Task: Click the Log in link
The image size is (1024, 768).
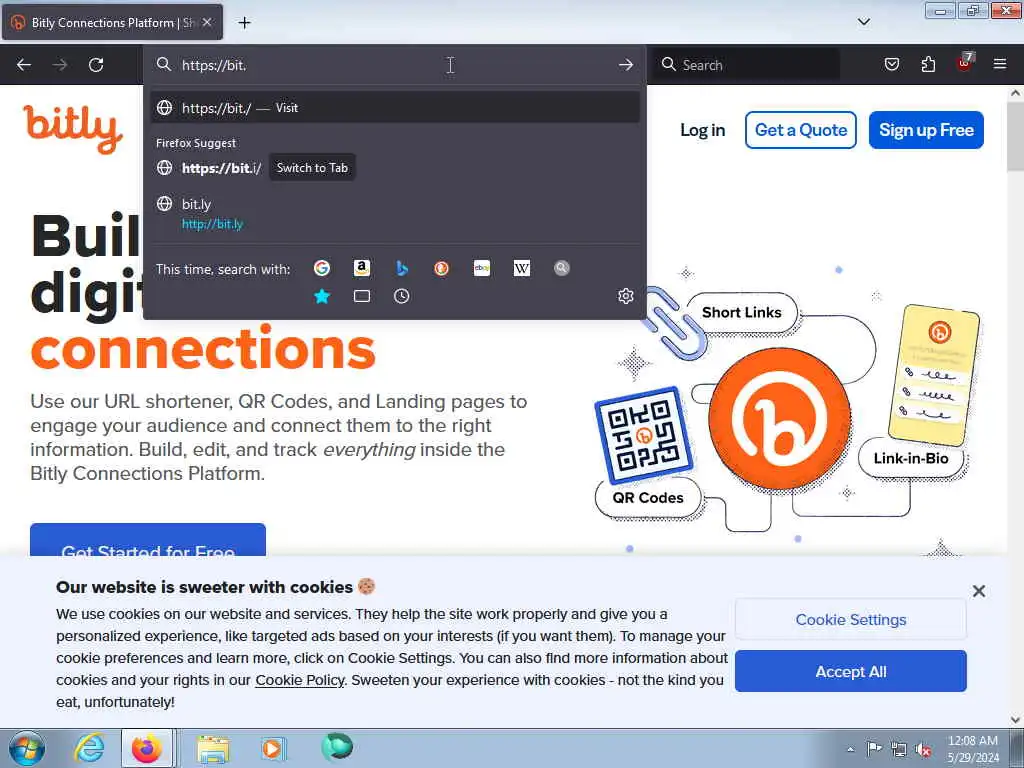Action: [703, 130]
